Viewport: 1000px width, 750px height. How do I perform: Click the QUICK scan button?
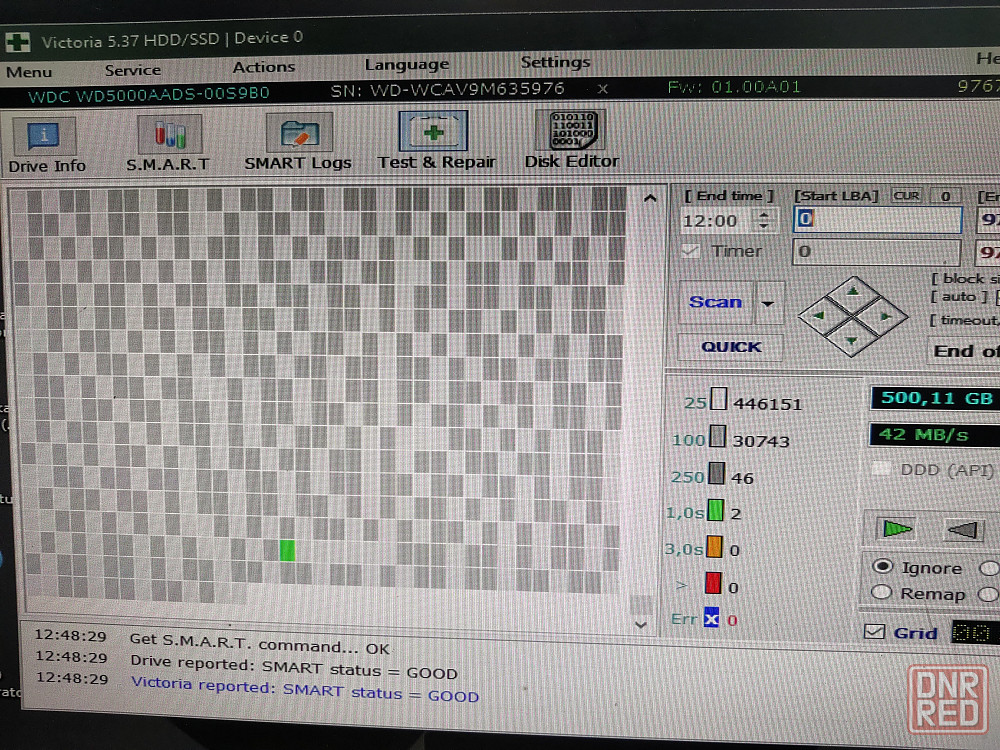(731, 347)
